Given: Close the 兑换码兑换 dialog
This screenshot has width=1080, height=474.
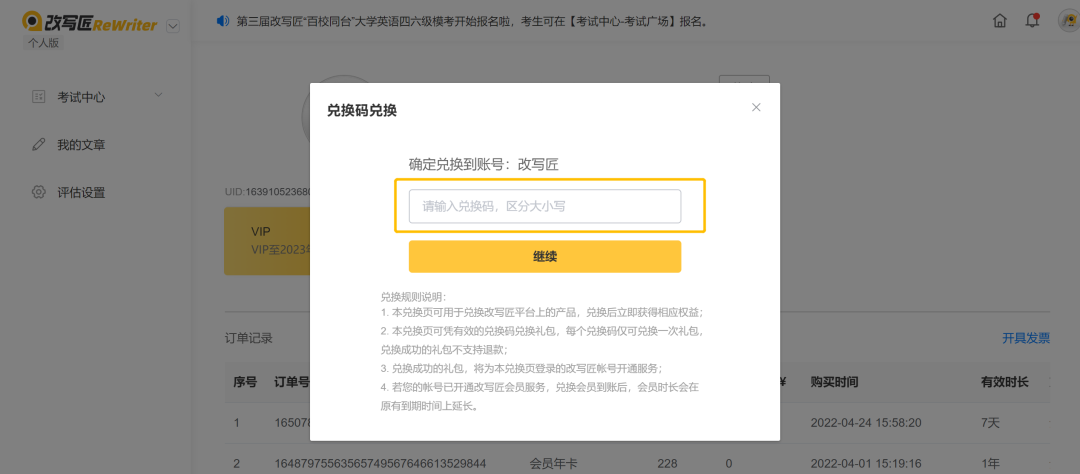Looking at the screenshot, I should 756,107.
